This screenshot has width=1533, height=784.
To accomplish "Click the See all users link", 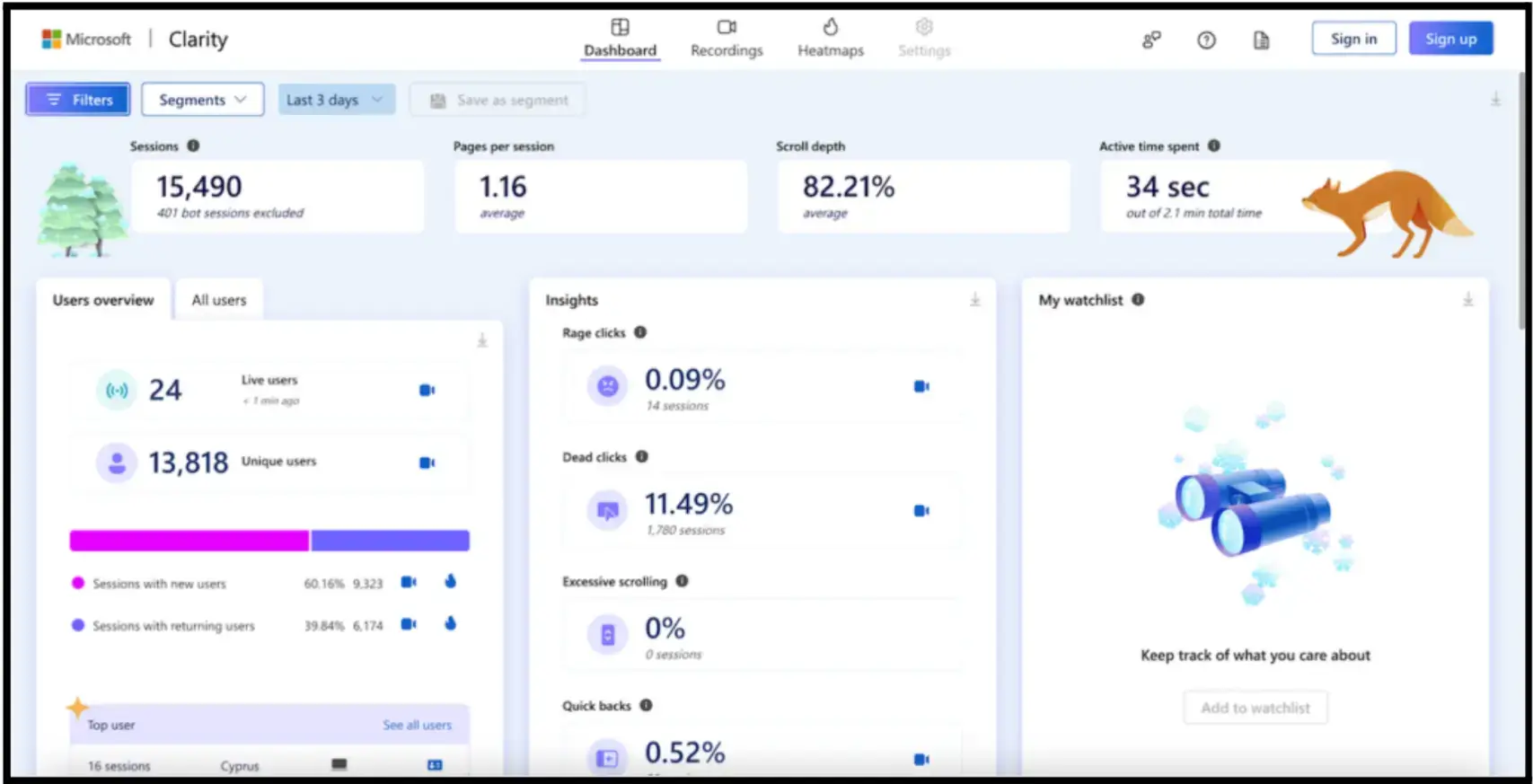I will coord(417,725).
